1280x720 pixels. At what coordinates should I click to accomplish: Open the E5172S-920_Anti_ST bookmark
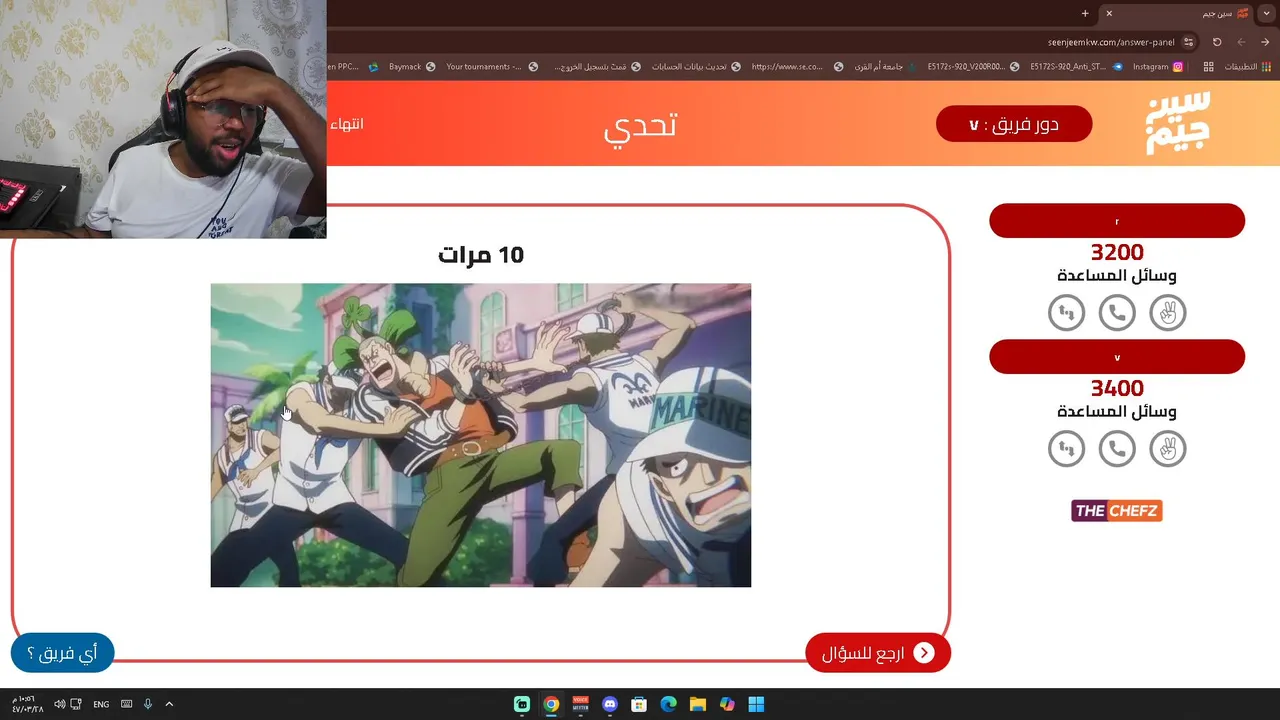tap(1076, 67)
